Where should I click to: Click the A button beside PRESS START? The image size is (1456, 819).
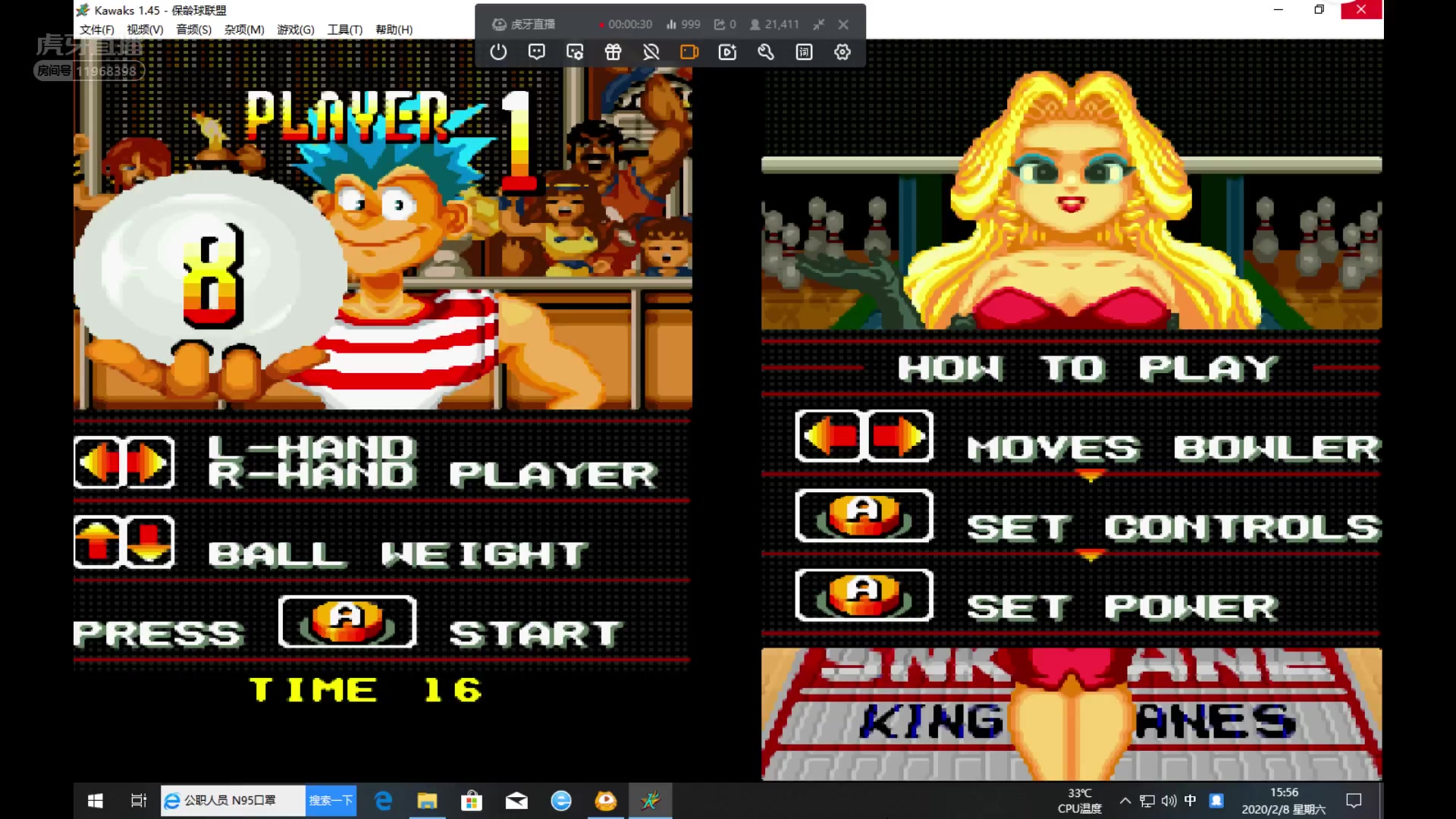(347, 621)
